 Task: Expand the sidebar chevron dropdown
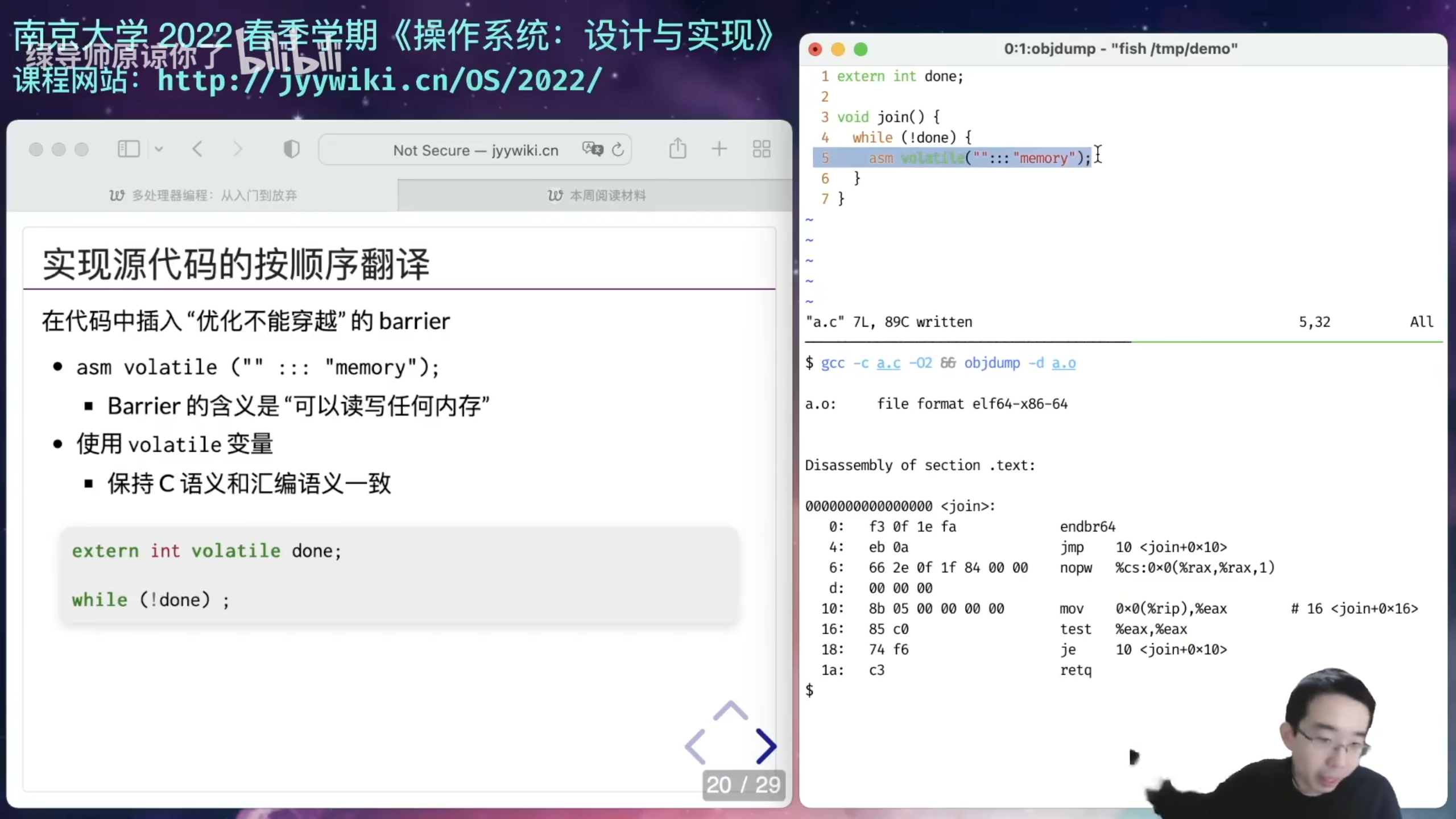(159, 149)
